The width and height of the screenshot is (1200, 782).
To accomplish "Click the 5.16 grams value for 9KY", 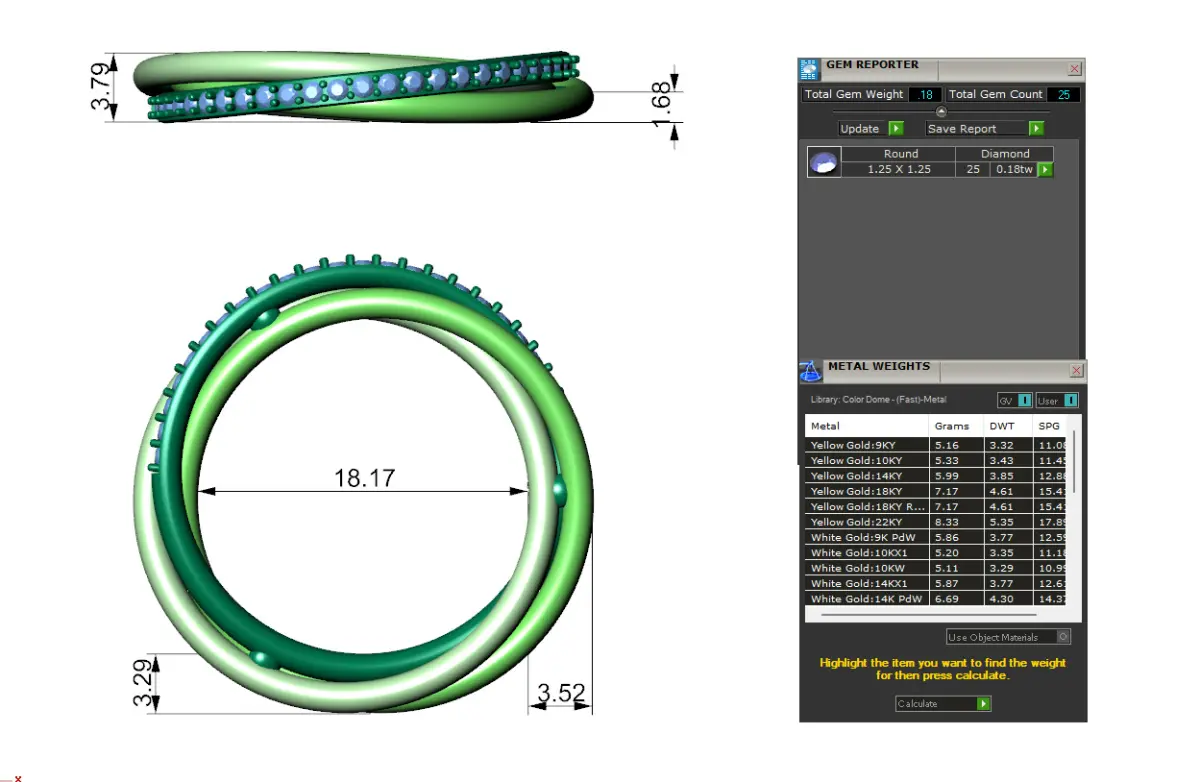I will click(x=947, y=445).
